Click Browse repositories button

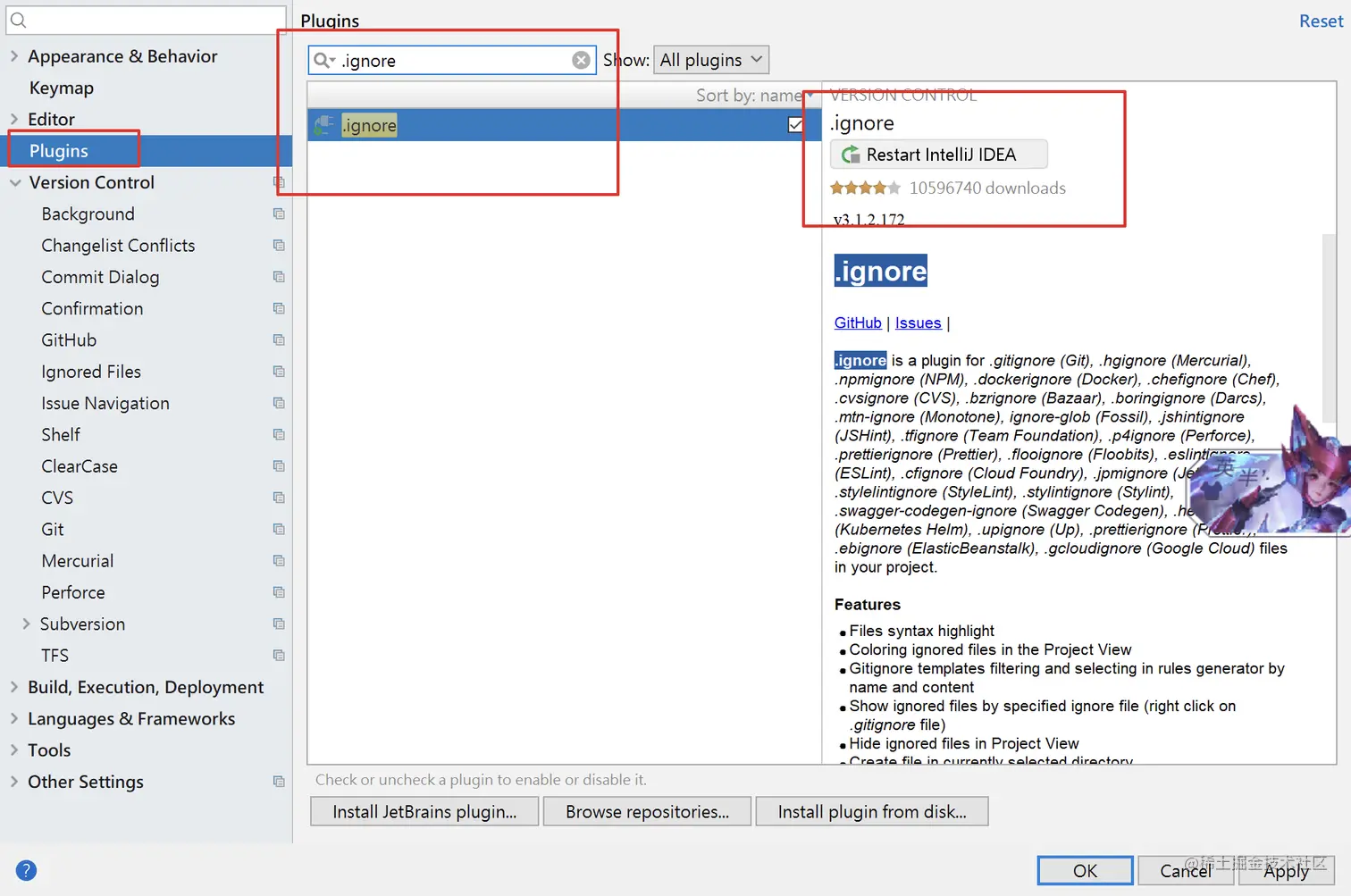(647, 811)
